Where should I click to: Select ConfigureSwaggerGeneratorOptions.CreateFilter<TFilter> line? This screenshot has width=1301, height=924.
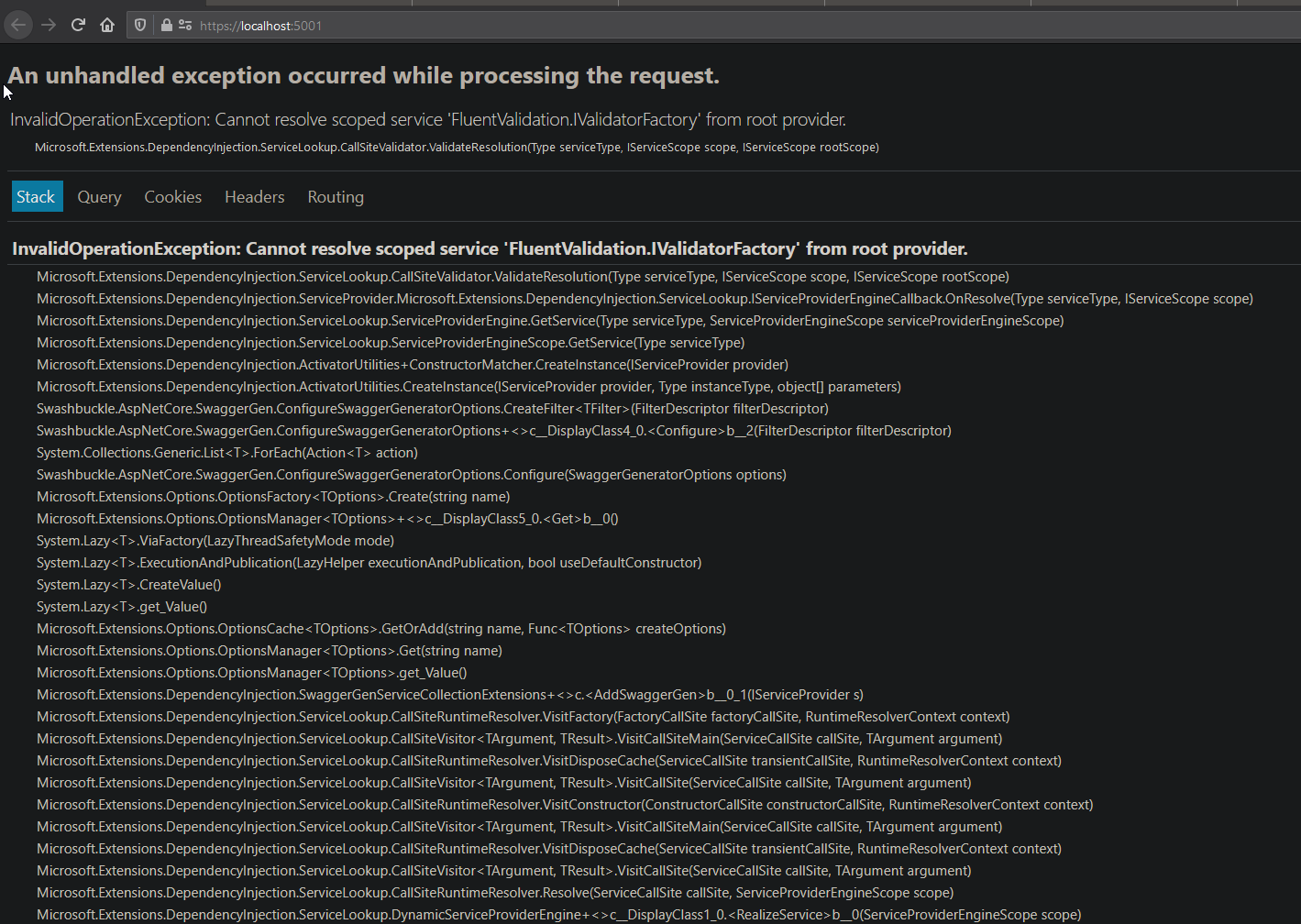tap(433, 409)
